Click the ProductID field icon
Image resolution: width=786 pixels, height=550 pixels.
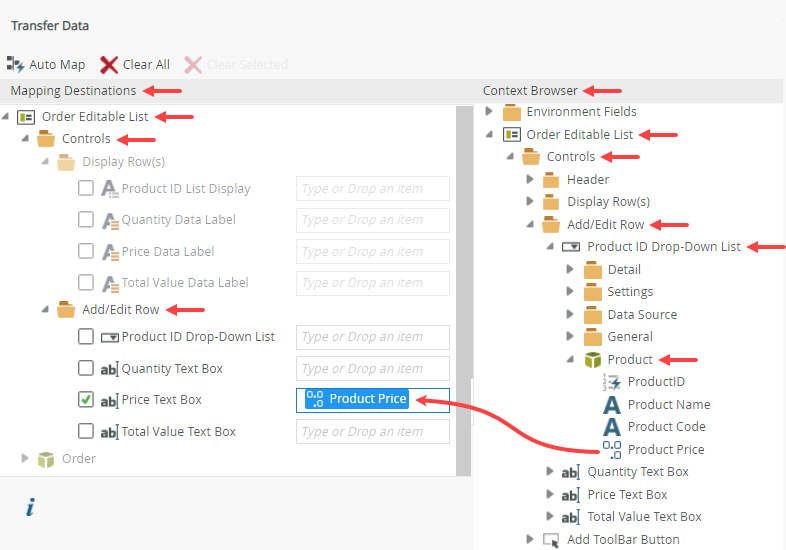[612, 382]
